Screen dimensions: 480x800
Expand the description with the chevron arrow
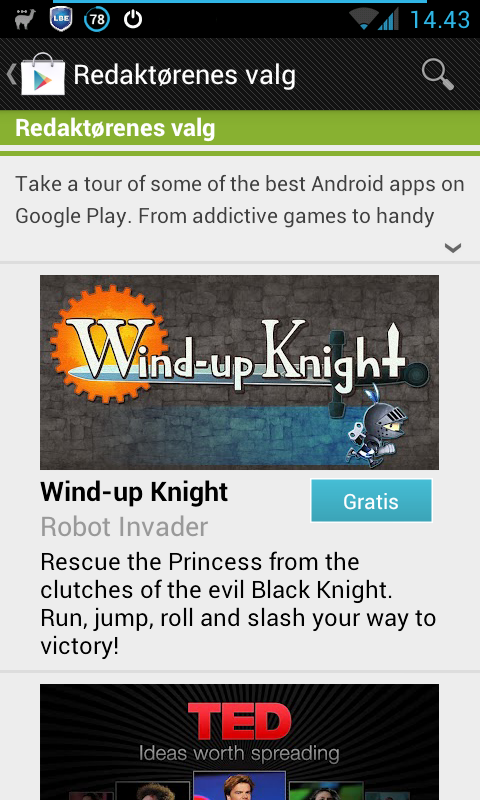(x=453, y=248)
